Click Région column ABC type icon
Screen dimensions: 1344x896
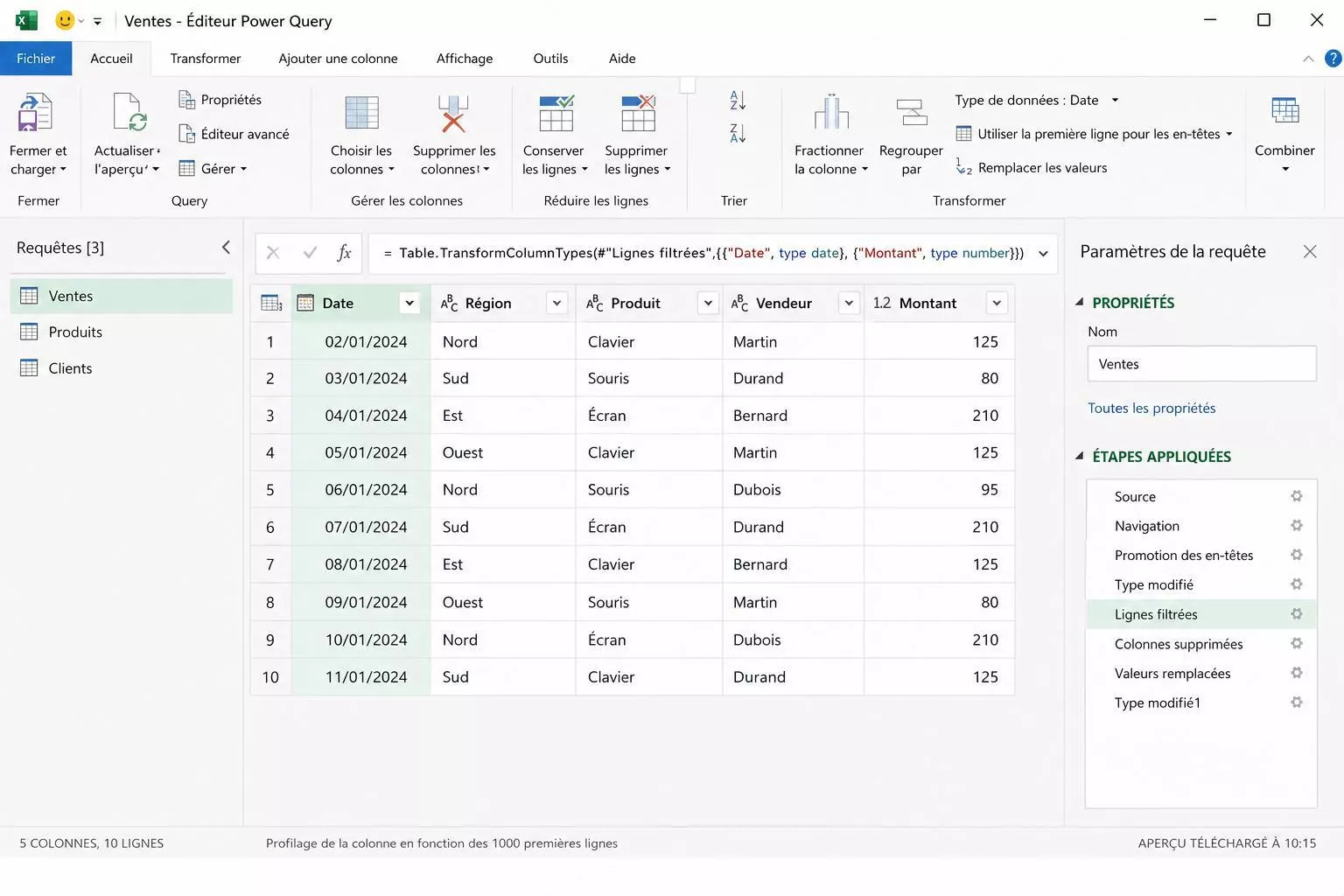[x=449, y=304]
